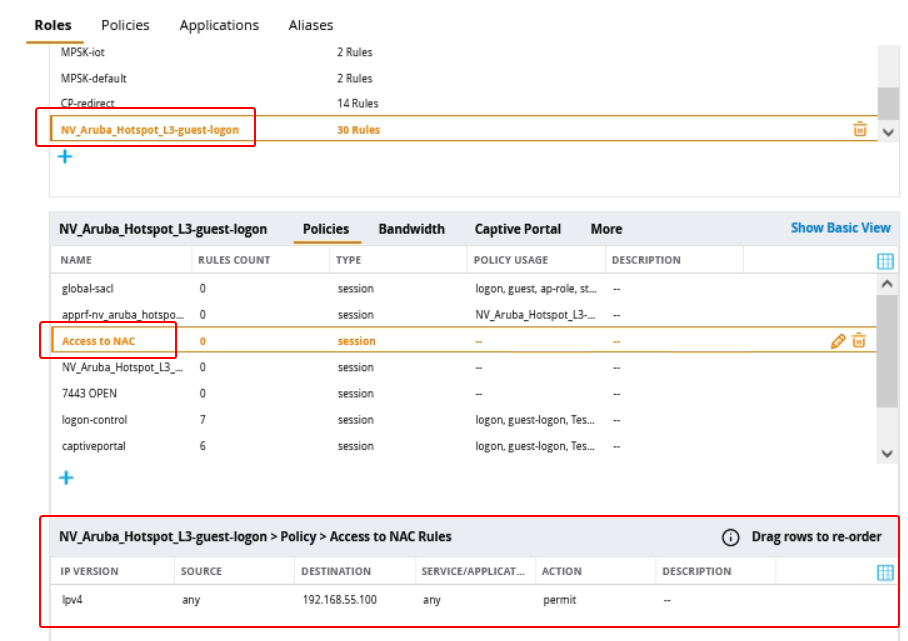This screenshot has width=908, height=641.
Task: Click the plus icon below the policies list
Action: 65,478
